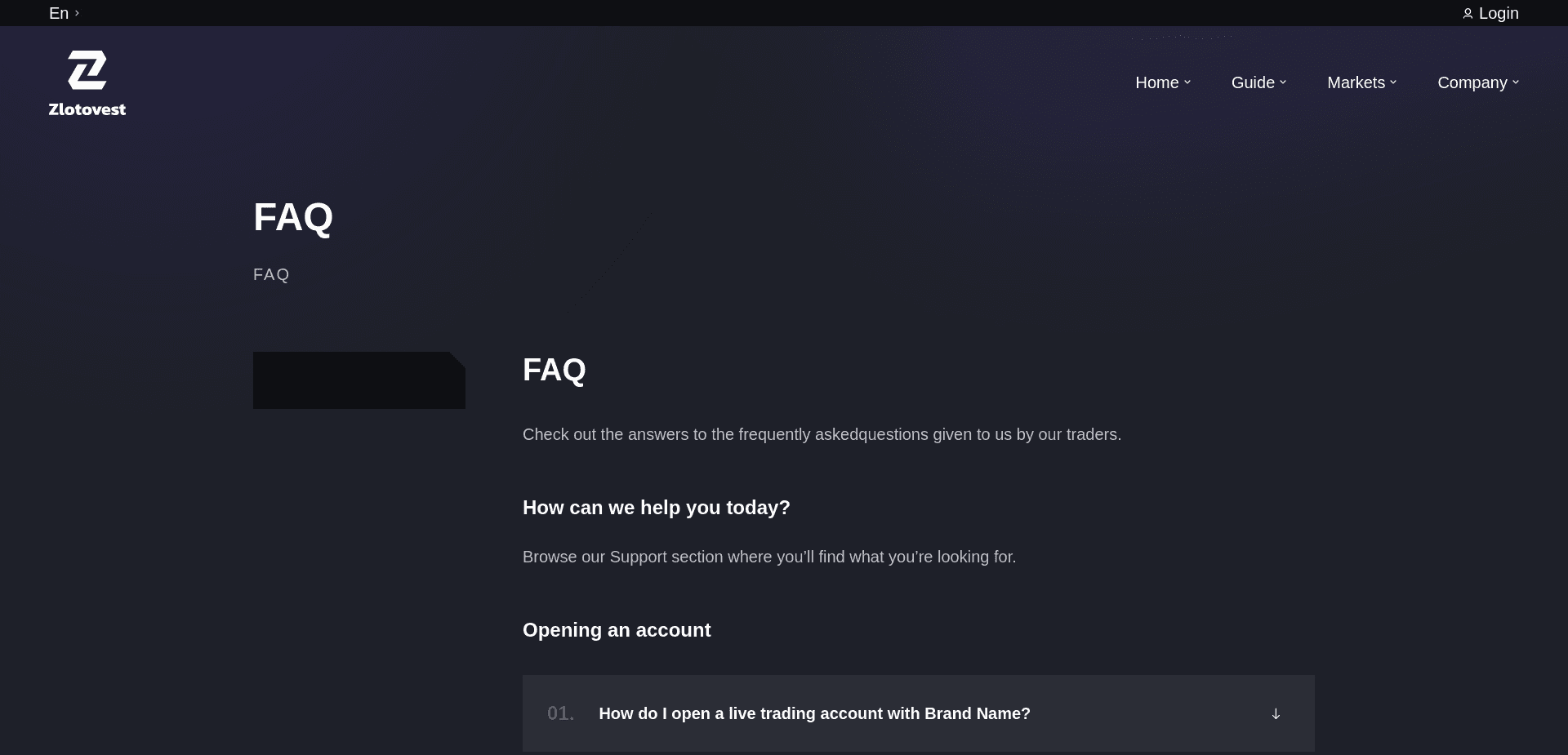Open the En language selector
1568x755 pixels.
click(x=59, y=13)
